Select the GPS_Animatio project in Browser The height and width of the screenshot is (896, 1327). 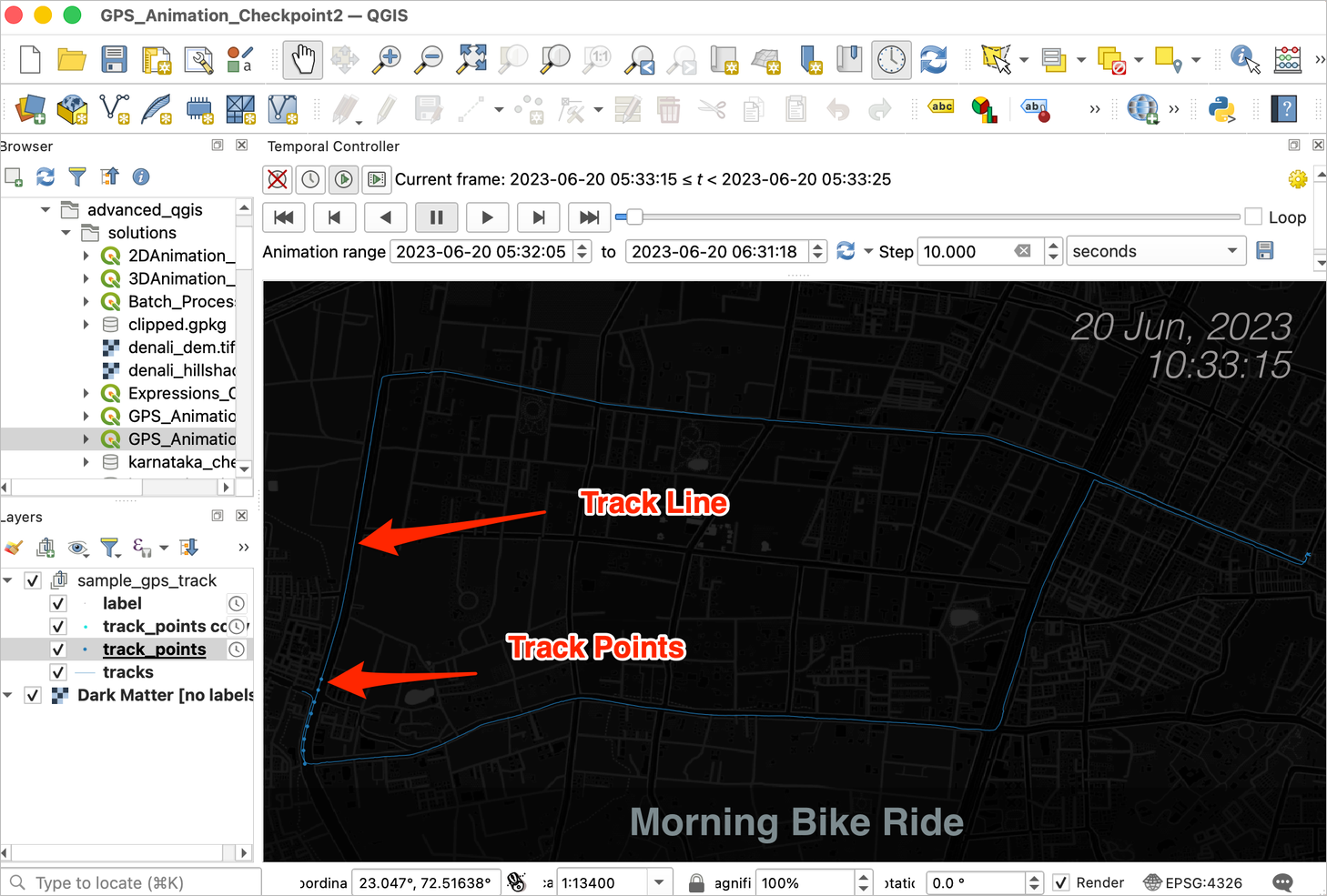[x=181, y=439]
